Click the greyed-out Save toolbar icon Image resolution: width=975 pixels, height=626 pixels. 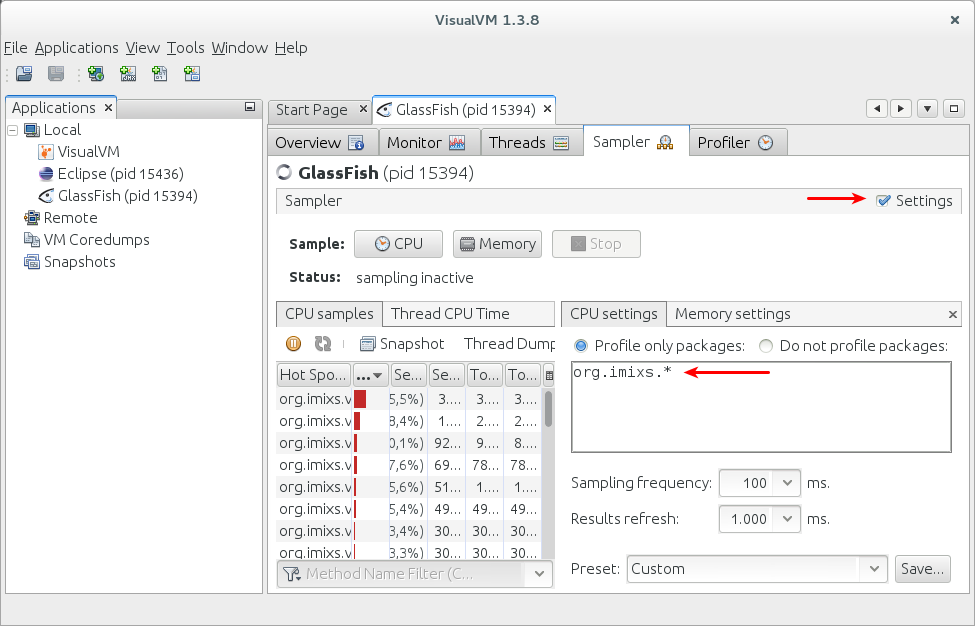point(56,74)
